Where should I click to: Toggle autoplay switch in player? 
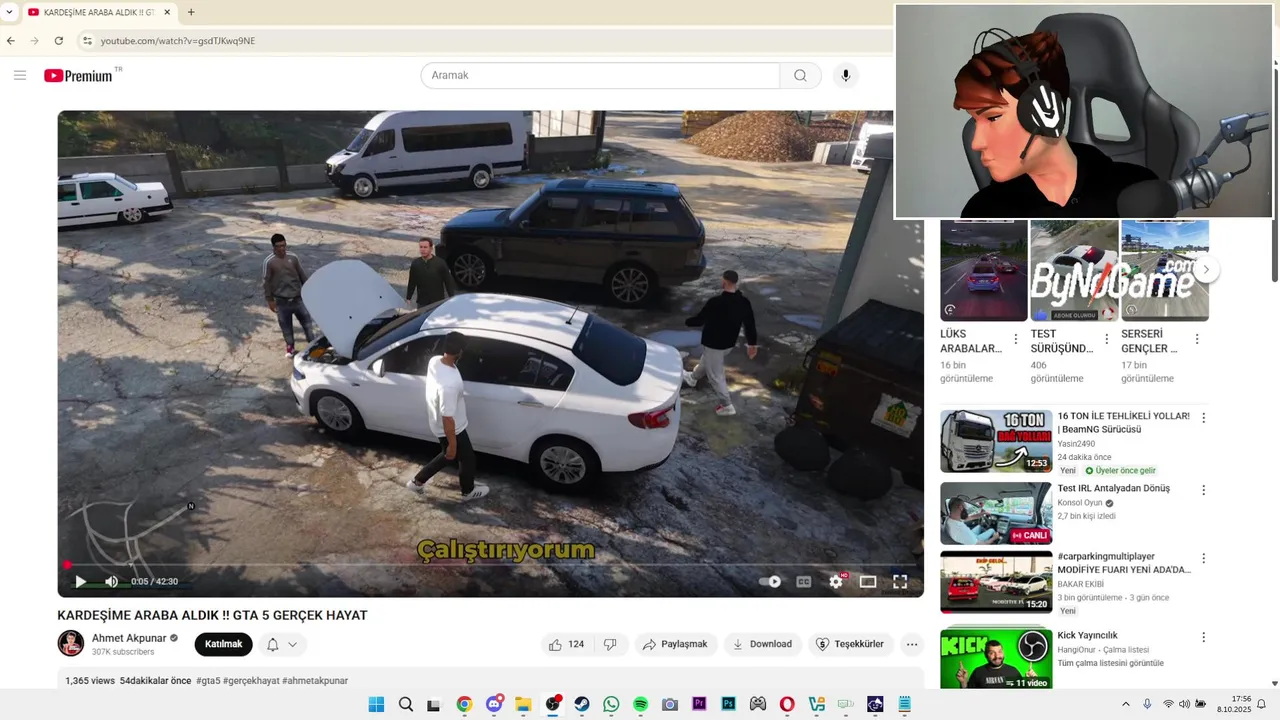tap(770, 581)
